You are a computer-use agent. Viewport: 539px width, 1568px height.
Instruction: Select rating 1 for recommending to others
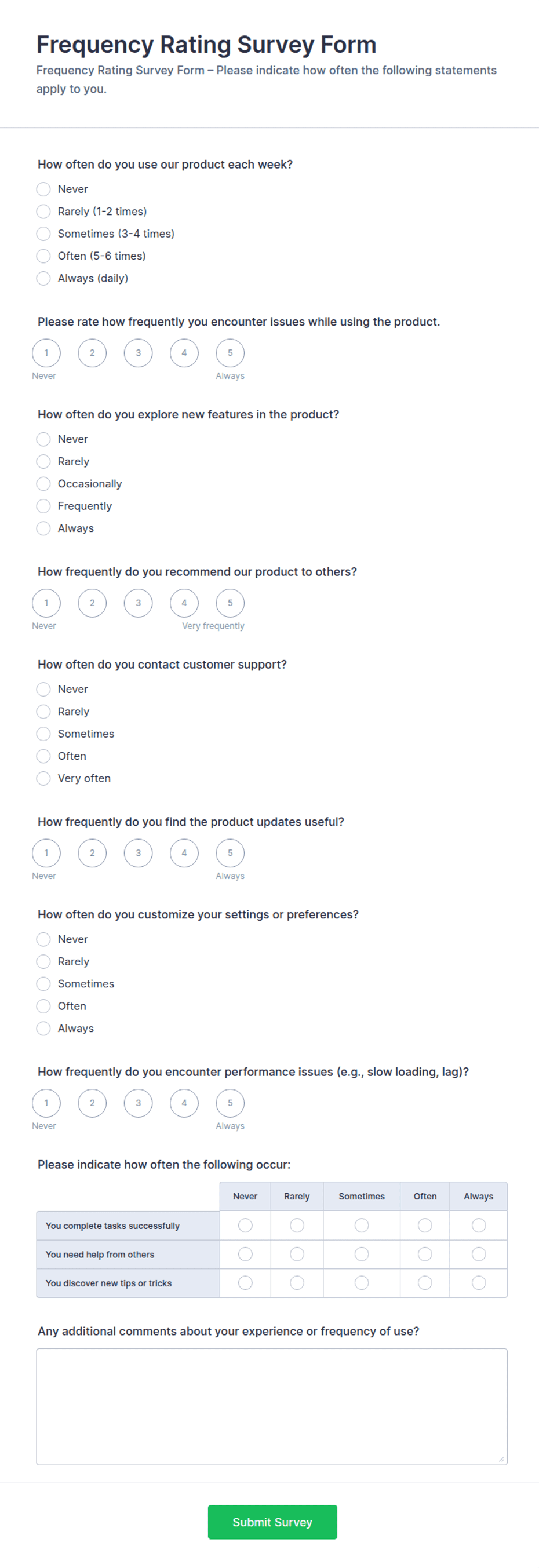tap(46, 603)
